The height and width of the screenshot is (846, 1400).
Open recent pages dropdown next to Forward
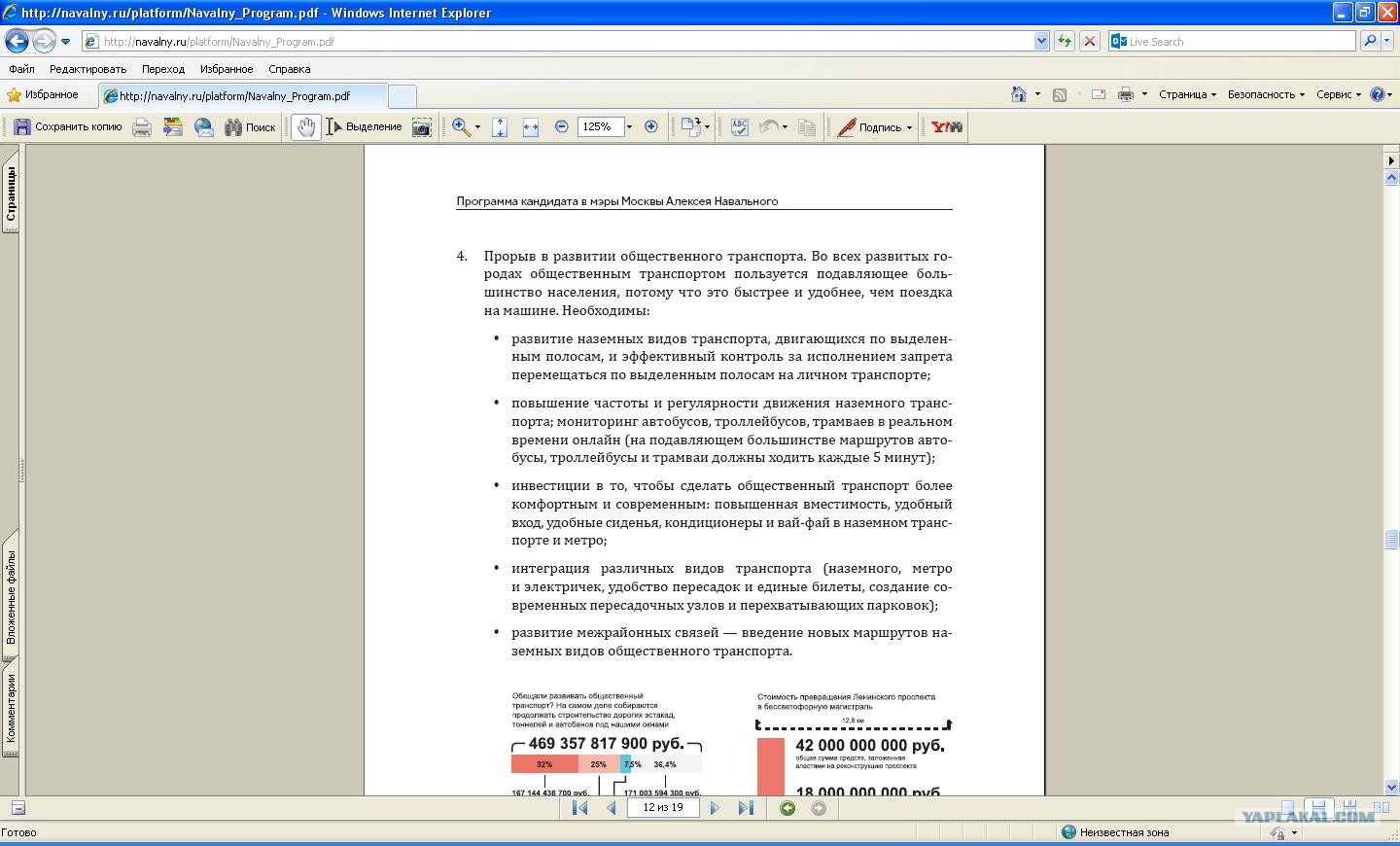65,42
